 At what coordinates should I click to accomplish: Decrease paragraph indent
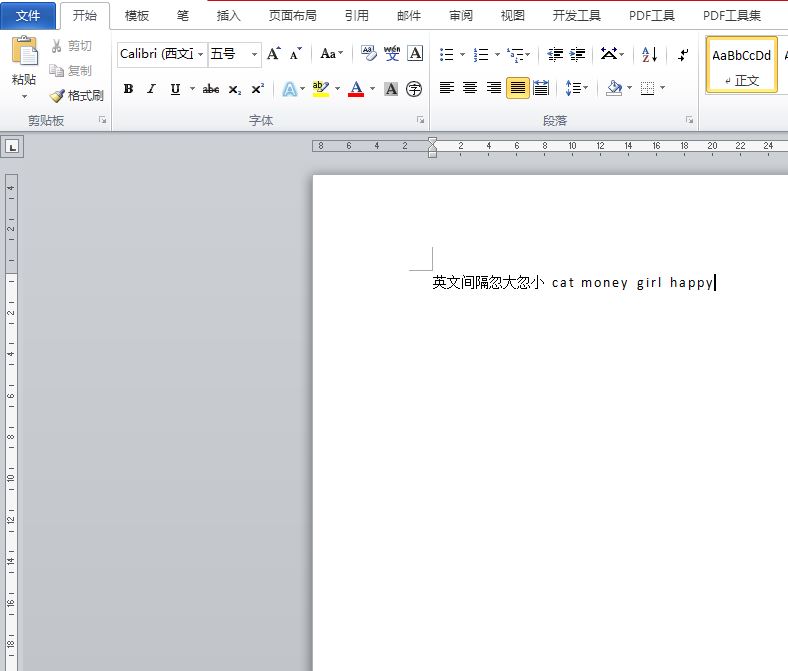(x=555, y=54)
